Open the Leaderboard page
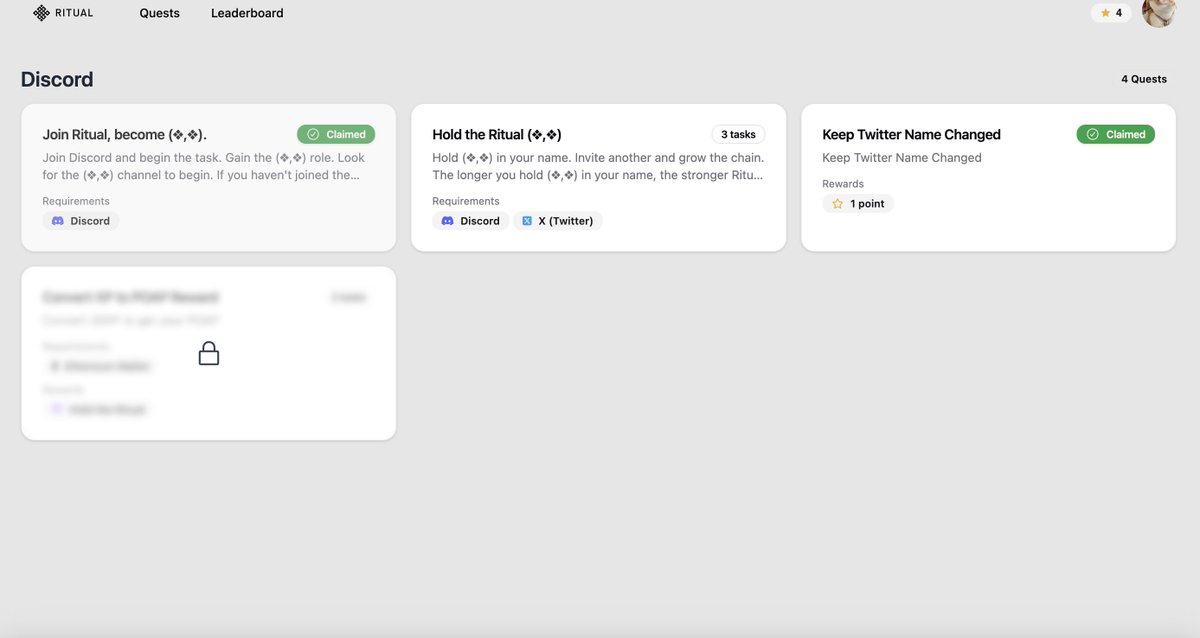Screen dimensions: 1200x638 [247, 10]
